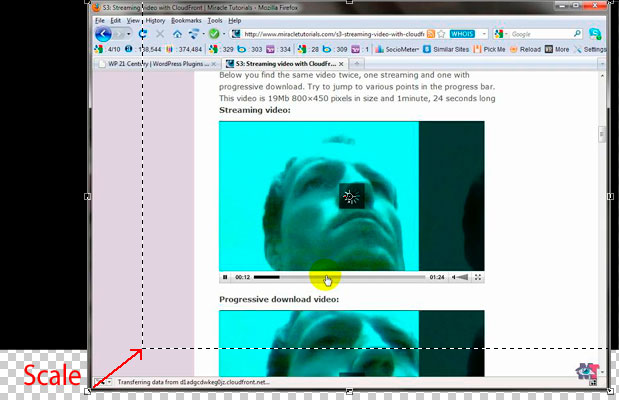This screenshot has height=400, width=619.
Task: Switch to WP 21 Century WordPress Plugins tab
Action: pyautogui.click(x=157, y=64)
